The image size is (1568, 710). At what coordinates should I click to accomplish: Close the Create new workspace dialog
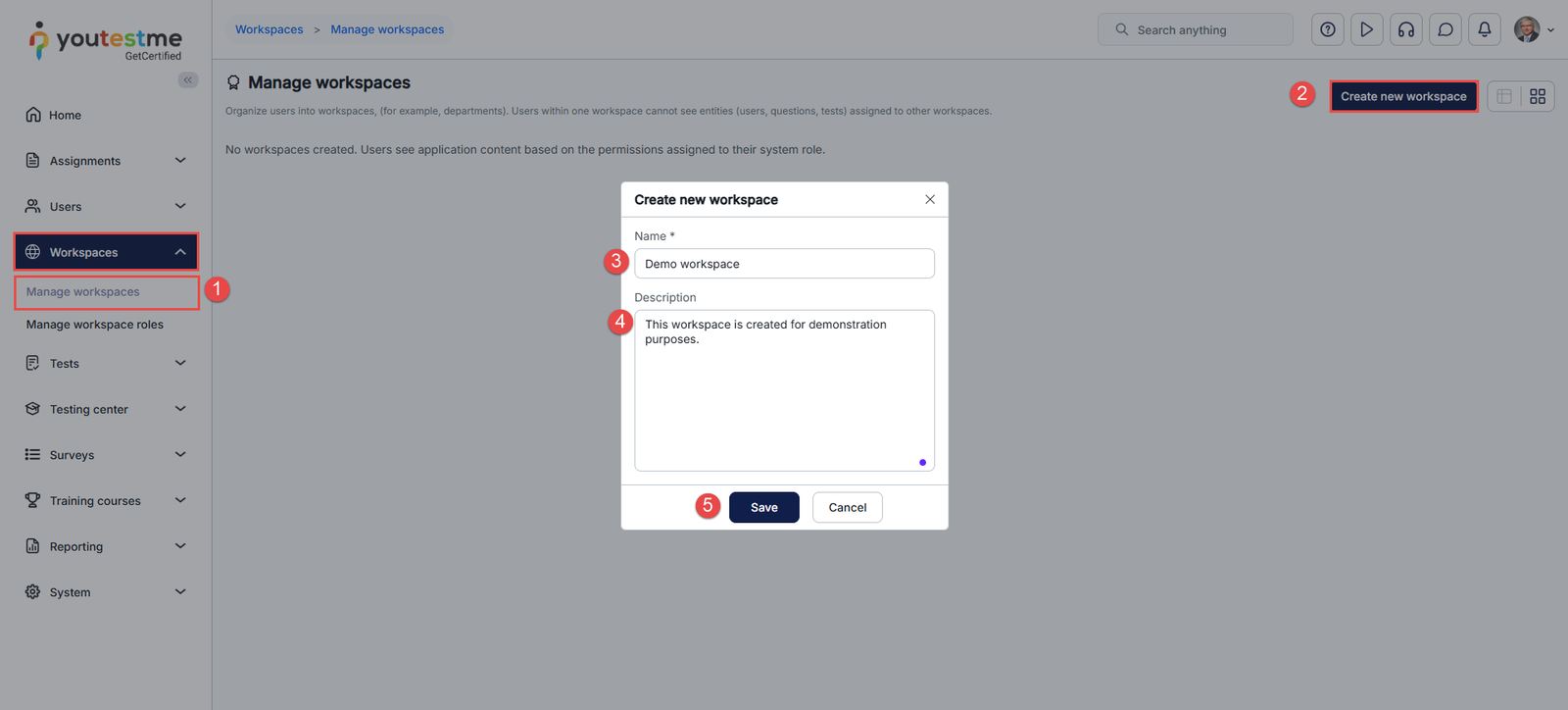coord(930,199)
